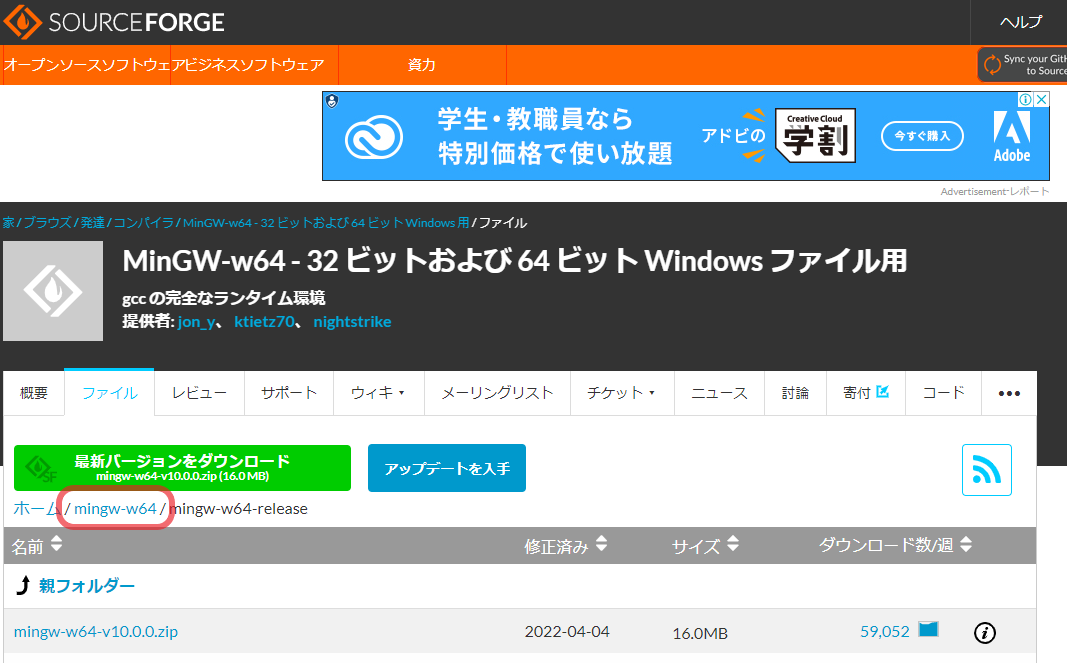Sort files by ダウンロード数/週 column
The height and width of the screenshot is (663, 1067).
pos(895,545)
